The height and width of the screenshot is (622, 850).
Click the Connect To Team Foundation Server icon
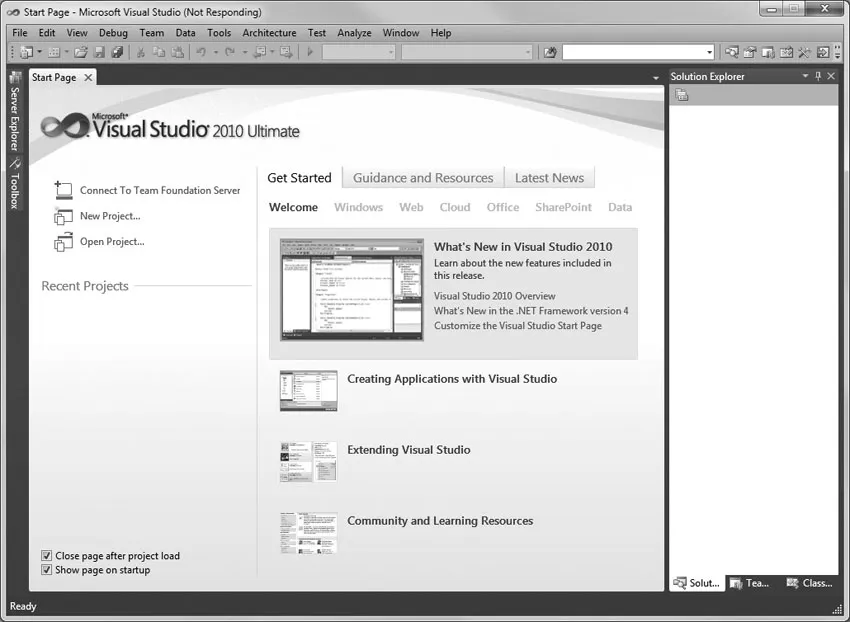coord(64,190)
